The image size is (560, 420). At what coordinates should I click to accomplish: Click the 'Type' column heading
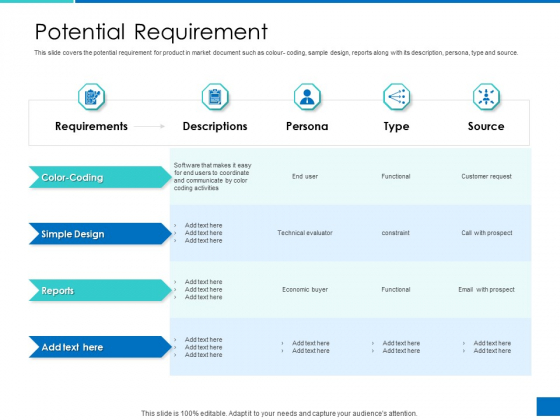pyautogui.click(x=396, y=126)
